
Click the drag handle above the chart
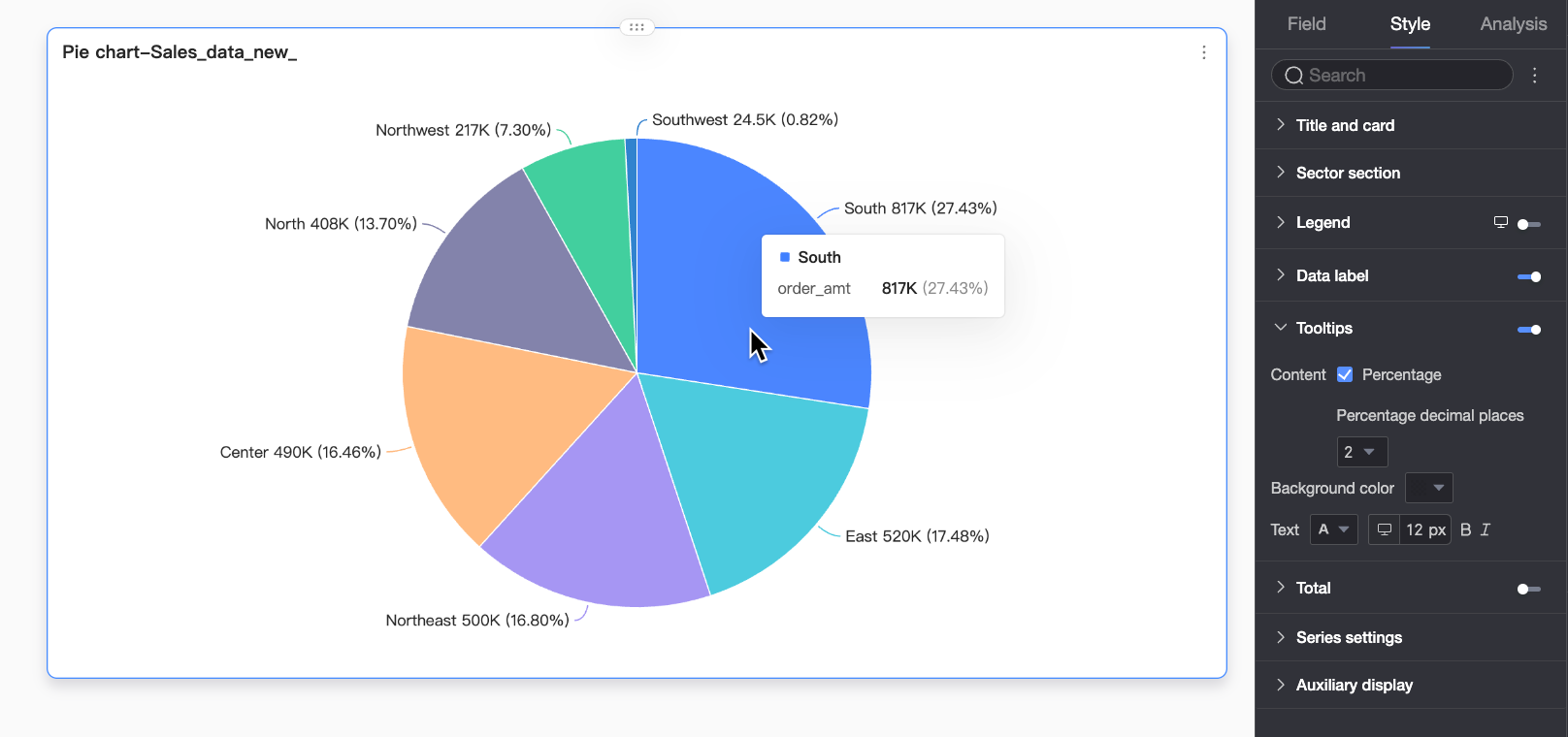coord(637,27)
